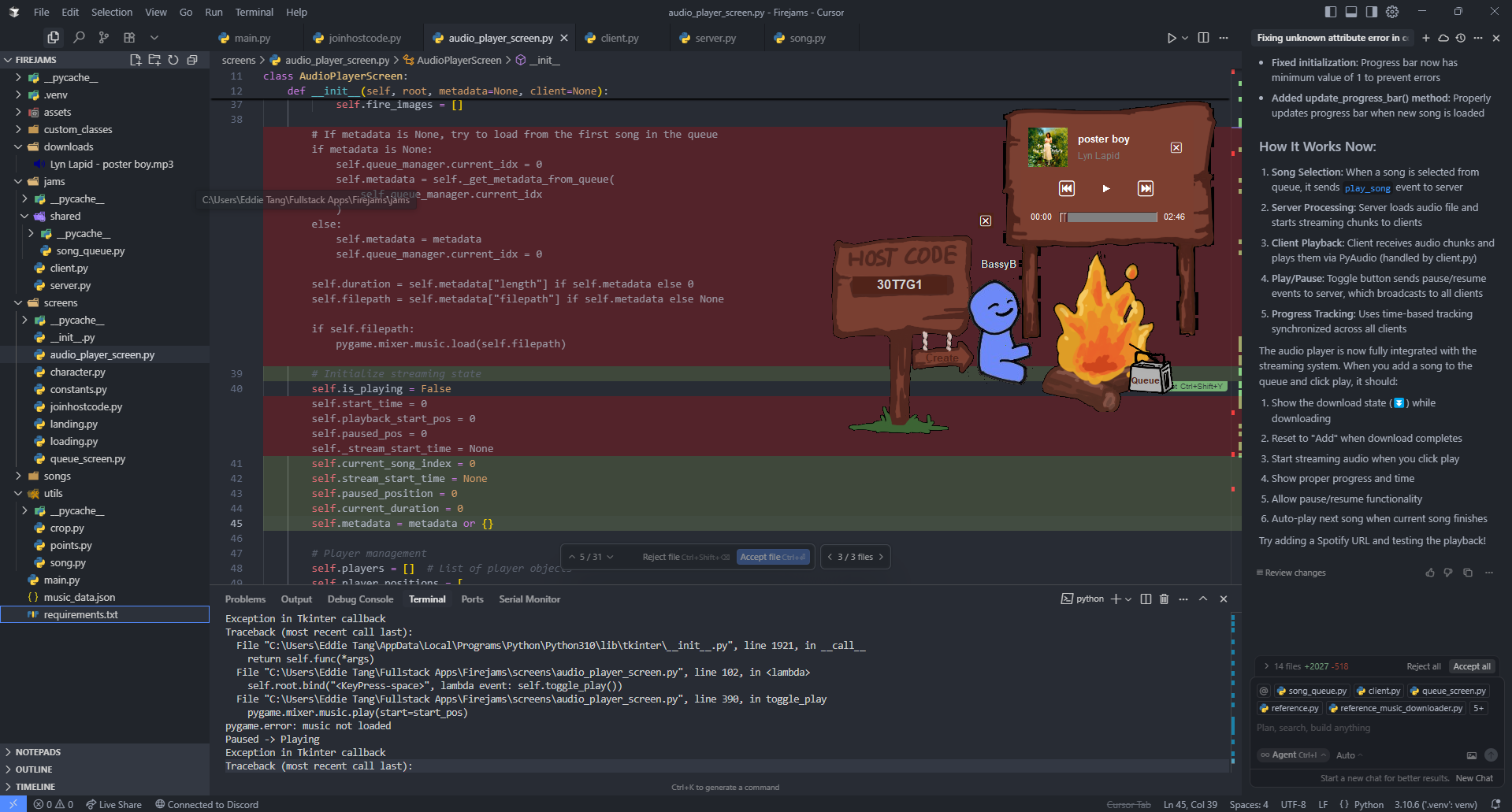
Task: Open the Terminal menu
Action: (x=254, y=12)
